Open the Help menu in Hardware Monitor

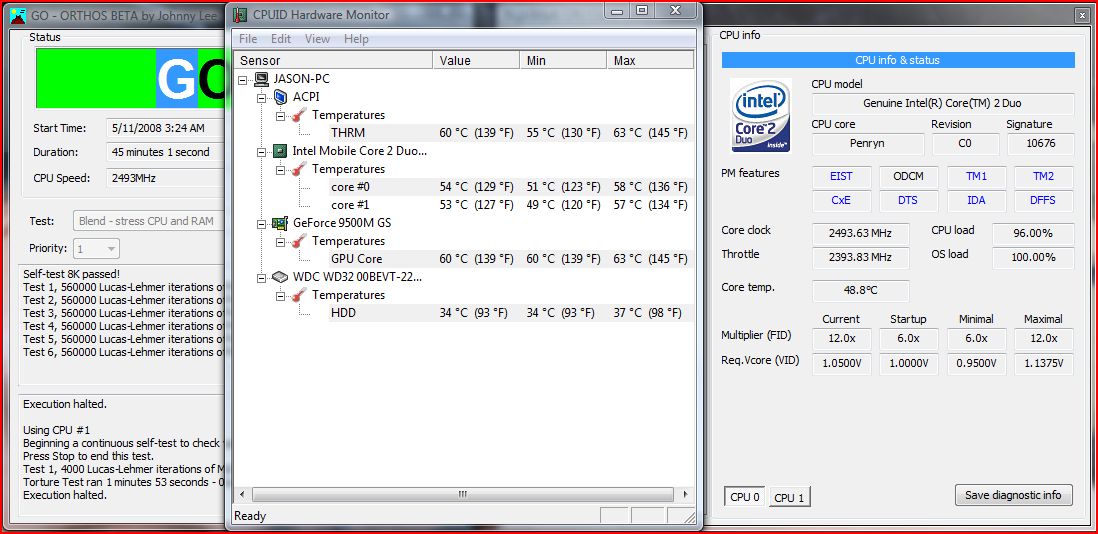(356, 39)
